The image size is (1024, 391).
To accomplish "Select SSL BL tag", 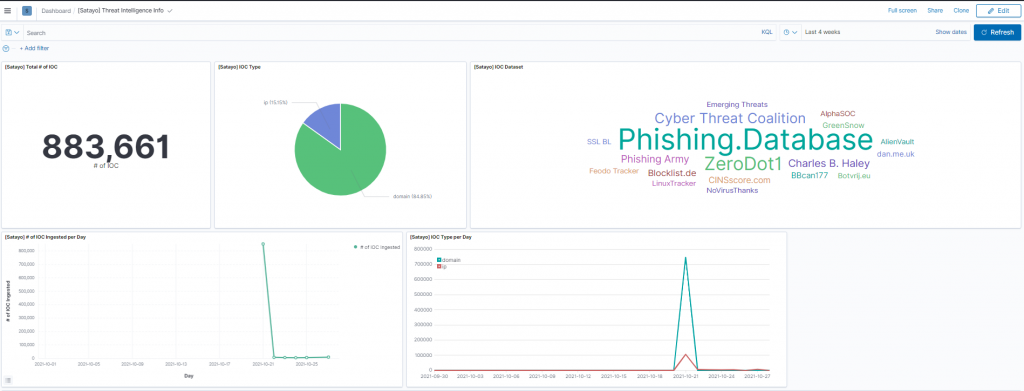I will [599, 141].
